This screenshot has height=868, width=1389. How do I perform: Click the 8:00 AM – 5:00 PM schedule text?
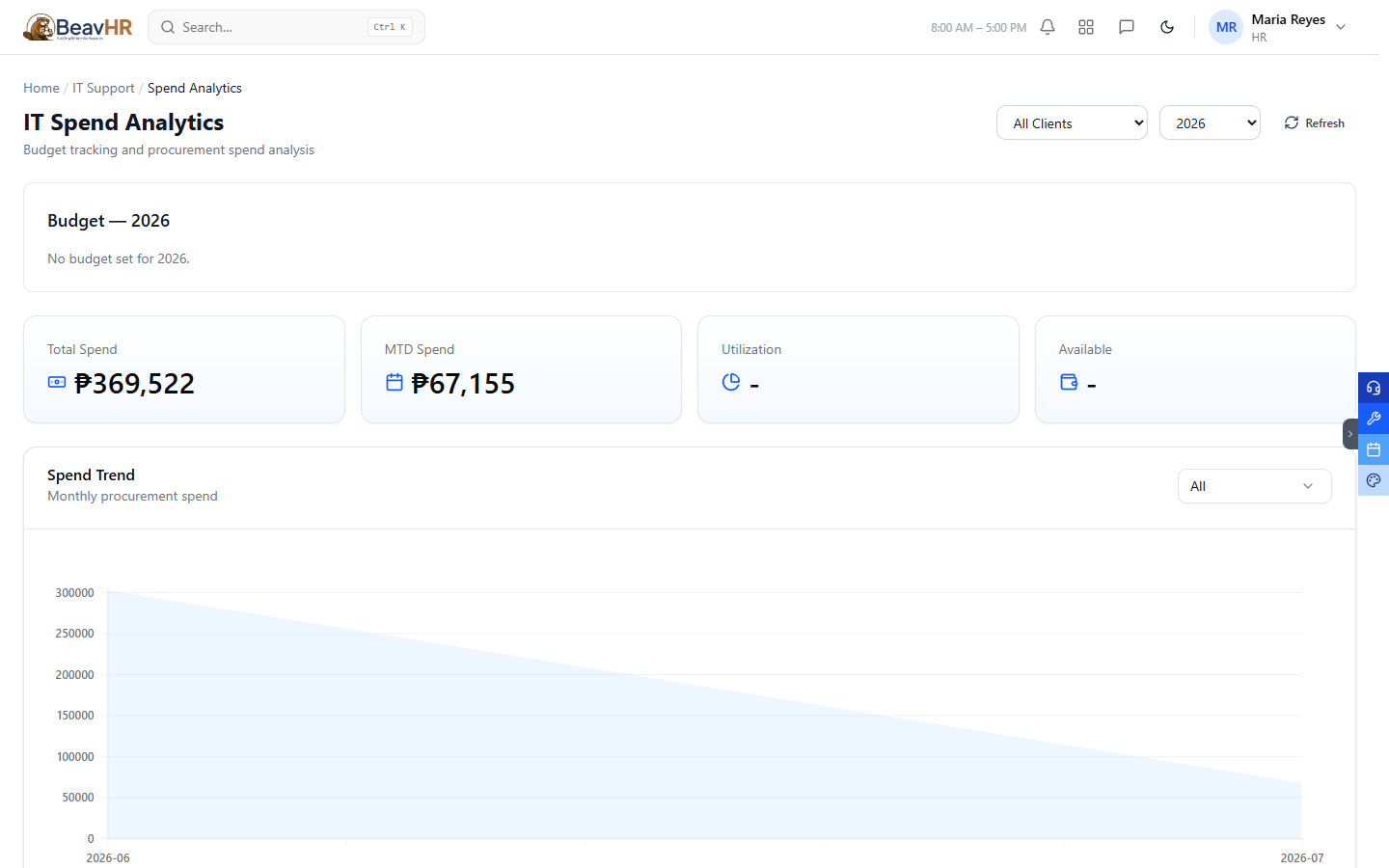coord(978,28)
